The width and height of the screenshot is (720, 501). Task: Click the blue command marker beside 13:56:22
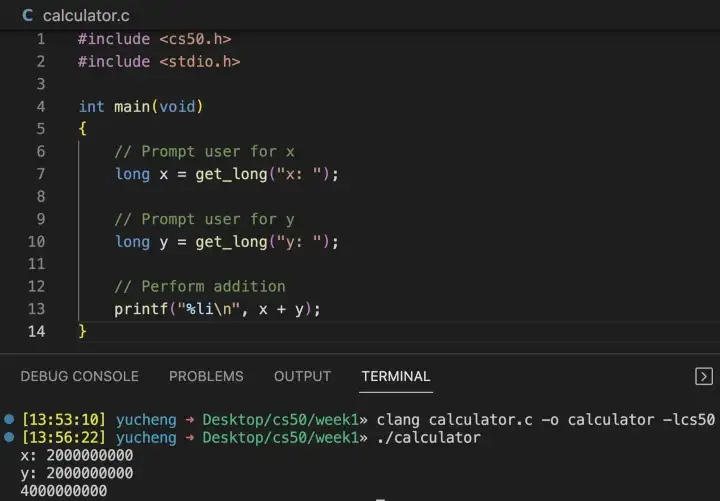click(x=9, y=437)
